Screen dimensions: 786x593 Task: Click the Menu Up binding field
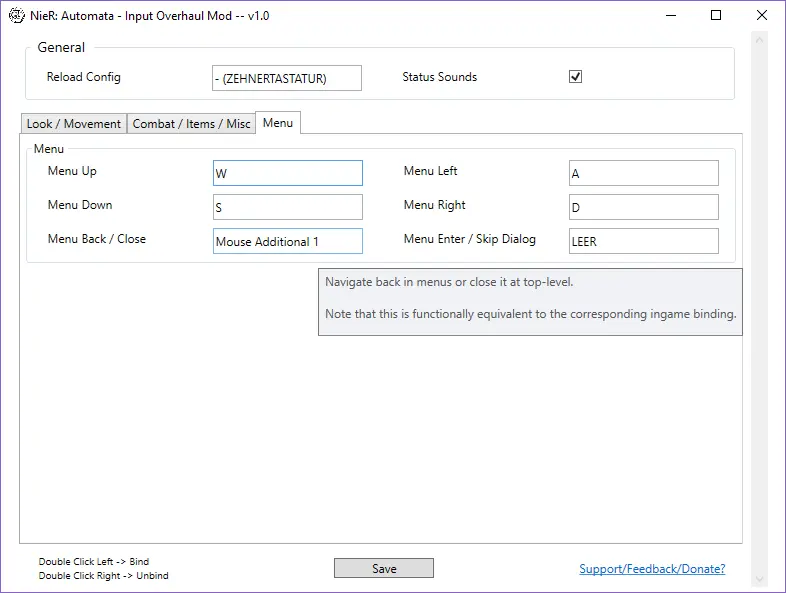point(288,173)
